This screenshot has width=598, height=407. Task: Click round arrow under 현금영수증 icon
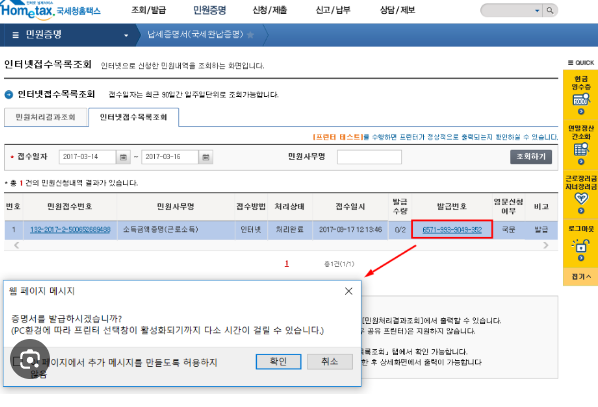click(x=581, y=112)
